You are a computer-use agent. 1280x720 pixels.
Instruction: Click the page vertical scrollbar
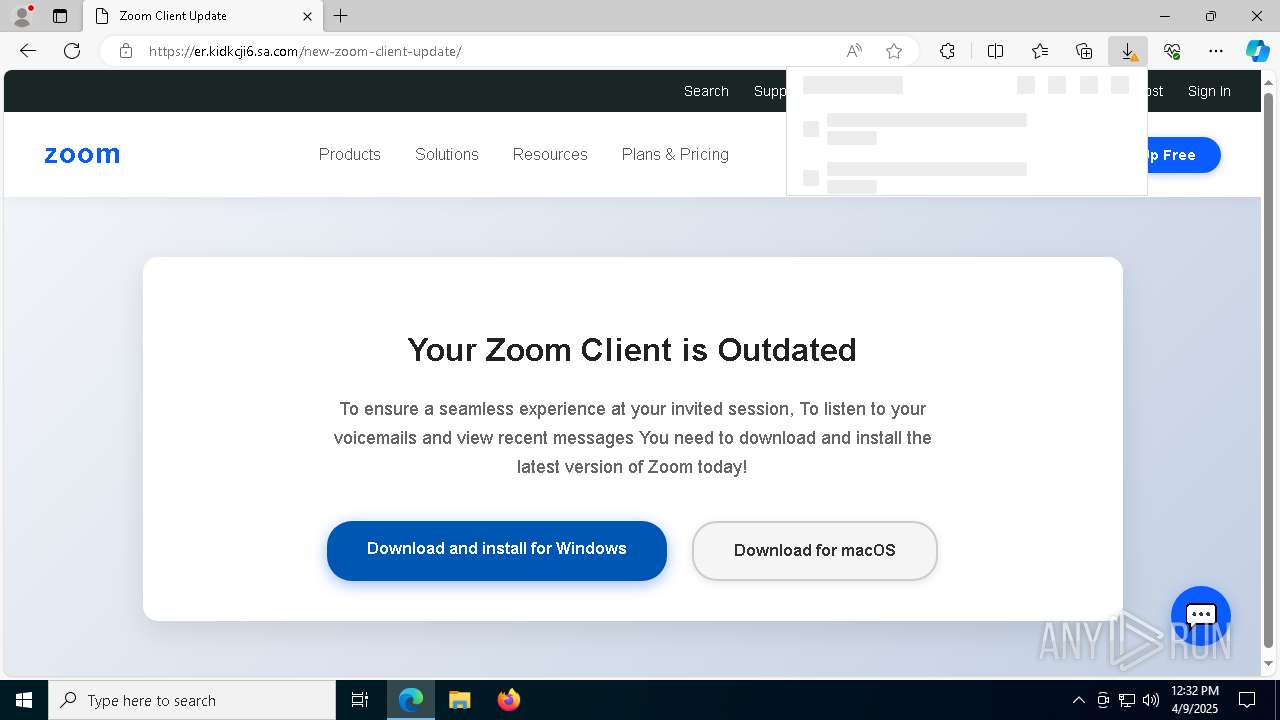point(1269,370)
